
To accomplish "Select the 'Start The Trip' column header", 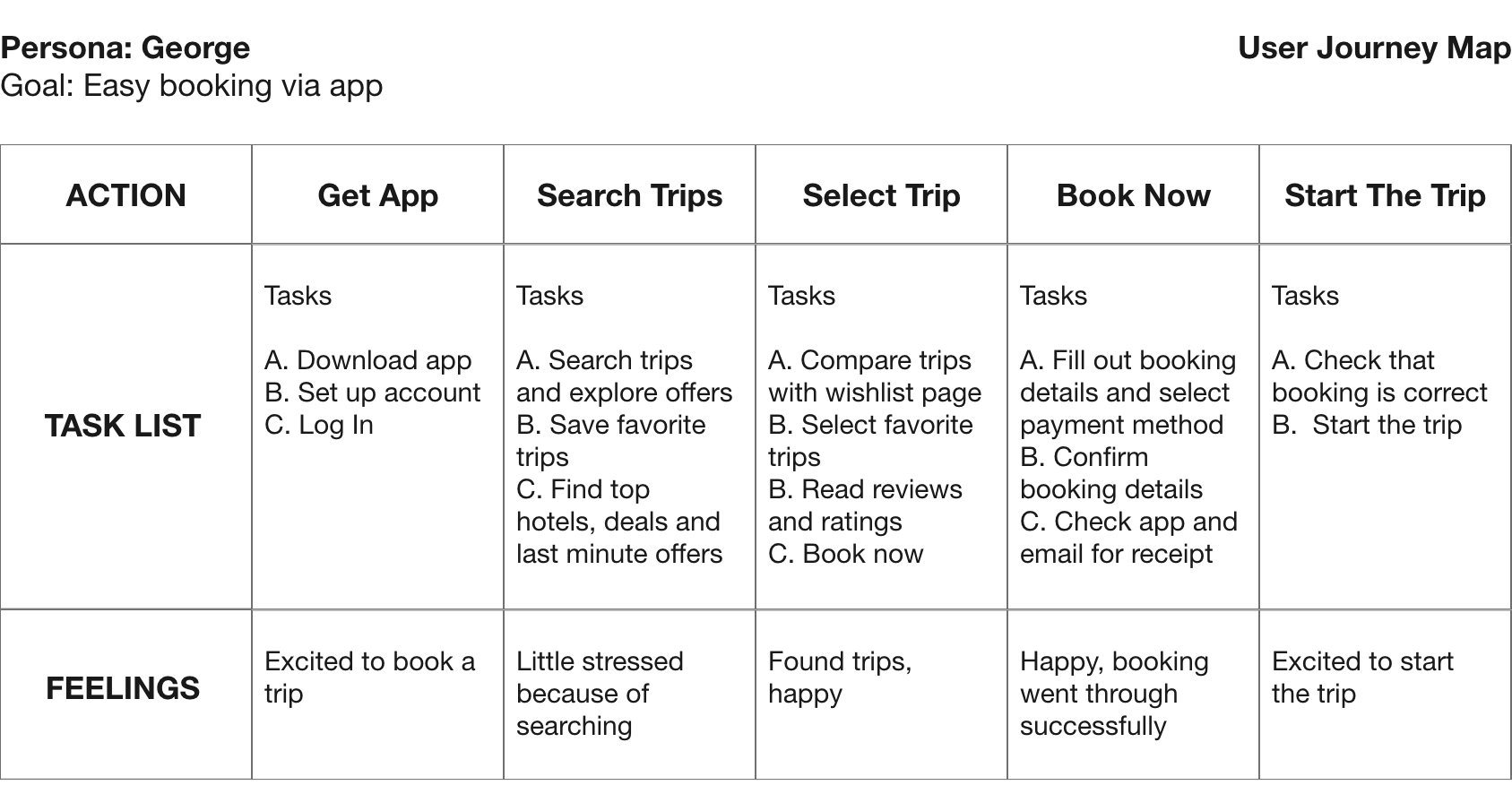I will [x=1385, y=195].
